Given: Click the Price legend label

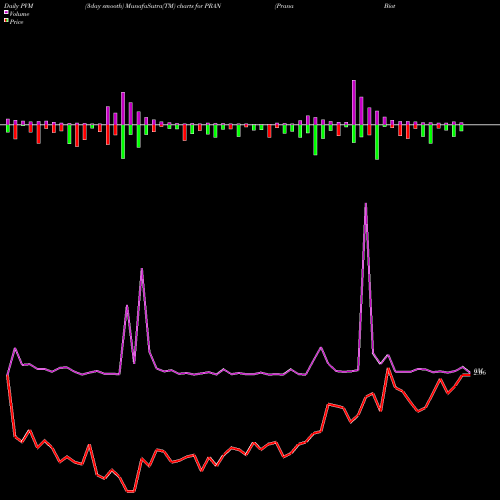Looking at the screenshot, I should (x=16, y=22).
